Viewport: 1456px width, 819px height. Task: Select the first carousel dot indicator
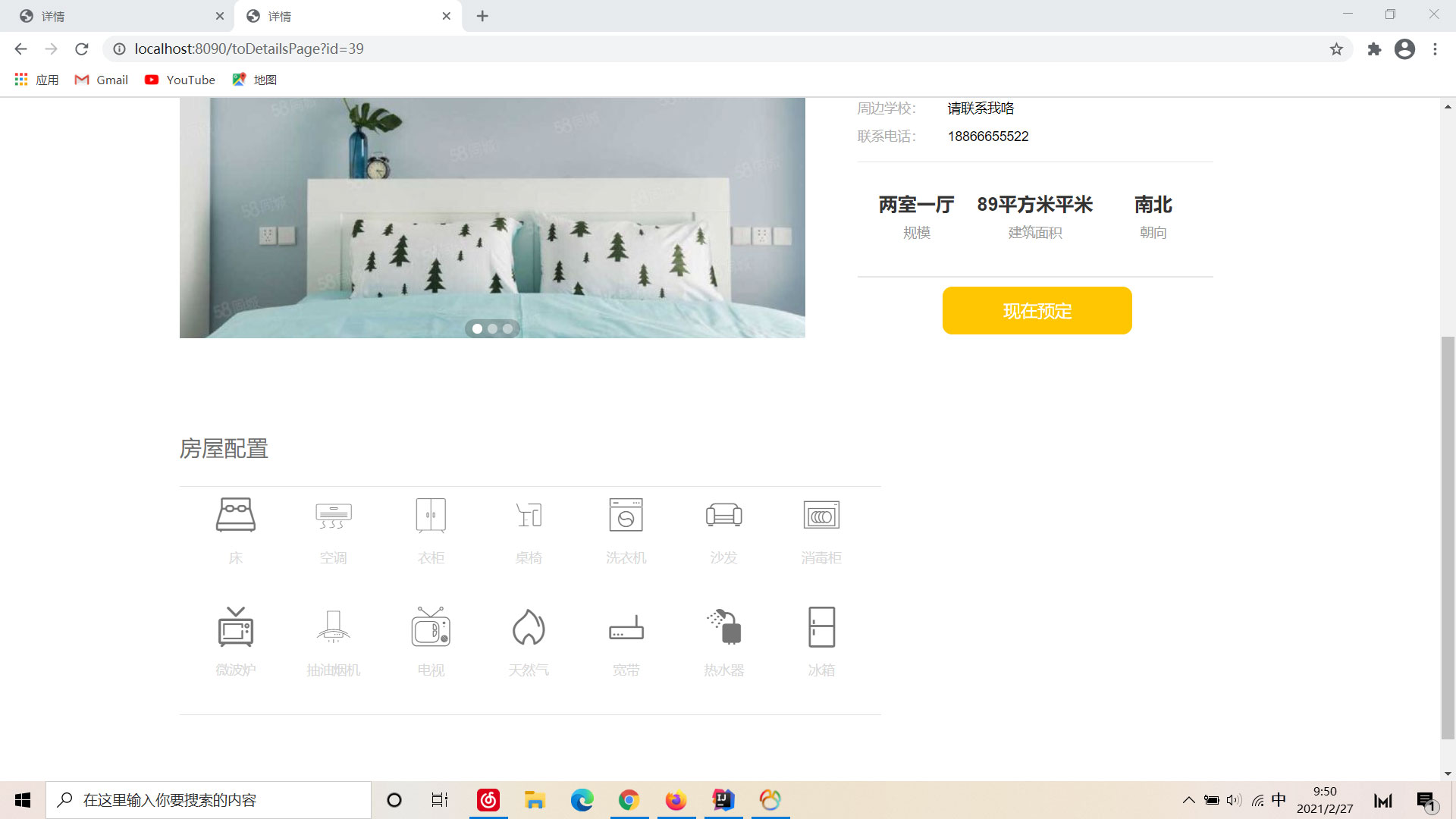point(477,328)
